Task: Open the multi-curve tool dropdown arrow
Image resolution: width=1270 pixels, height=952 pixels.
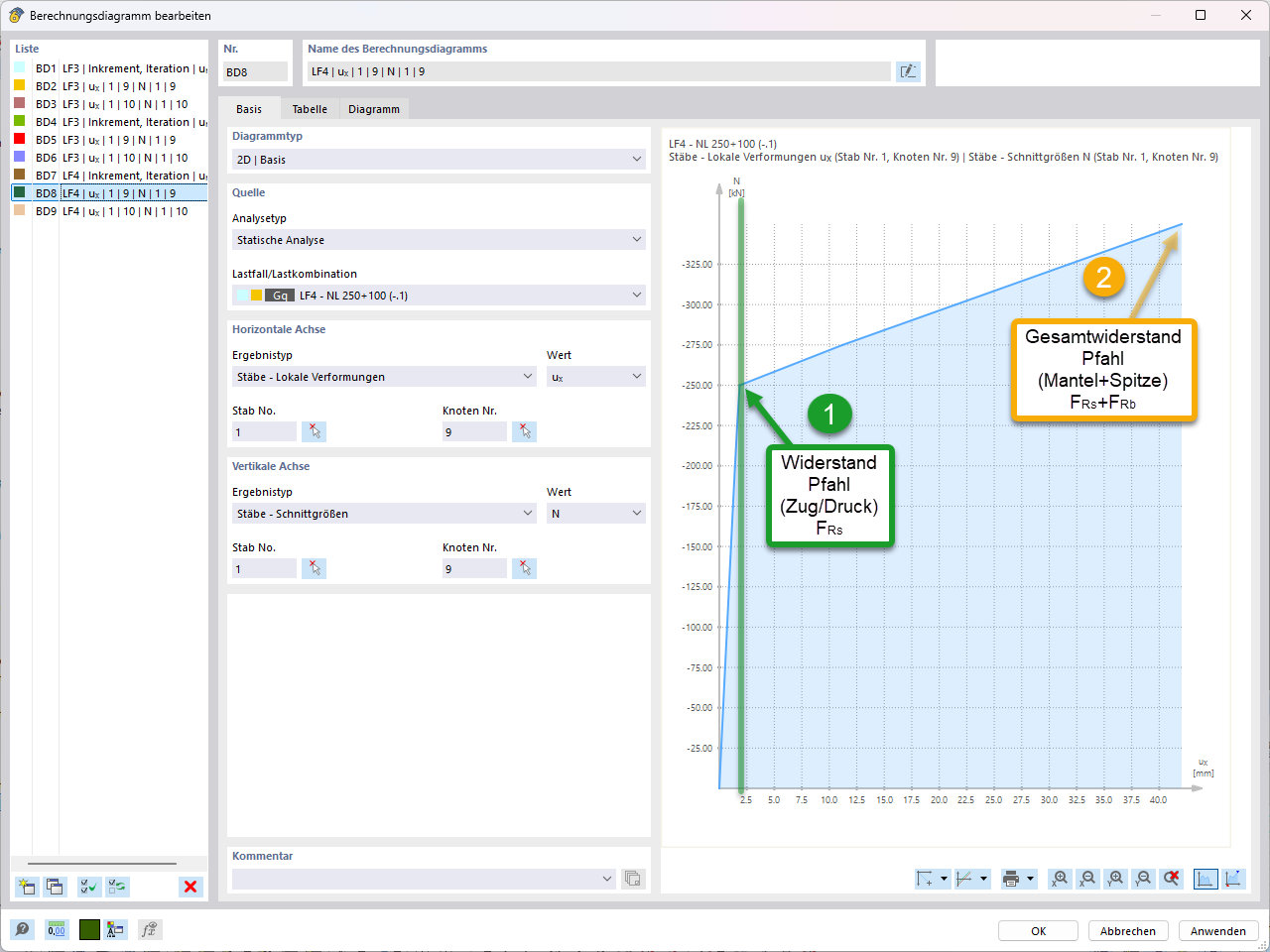Action: pos(983,879)
